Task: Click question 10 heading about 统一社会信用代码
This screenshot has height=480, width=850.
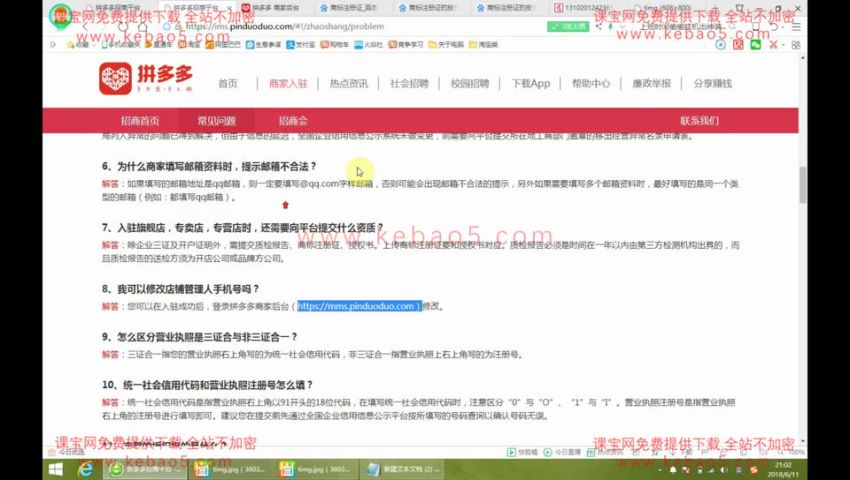Action: click(x=207, y=385)
